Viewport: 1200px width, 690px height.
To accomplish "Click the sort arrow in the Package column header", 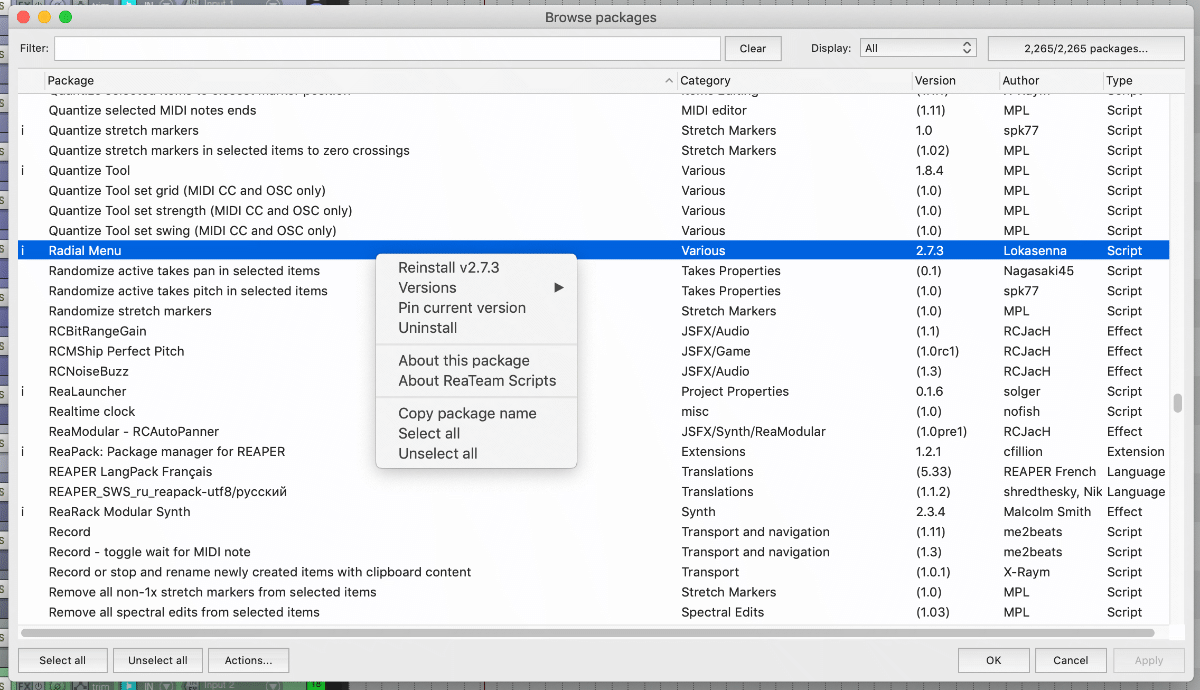I will 669,80.
